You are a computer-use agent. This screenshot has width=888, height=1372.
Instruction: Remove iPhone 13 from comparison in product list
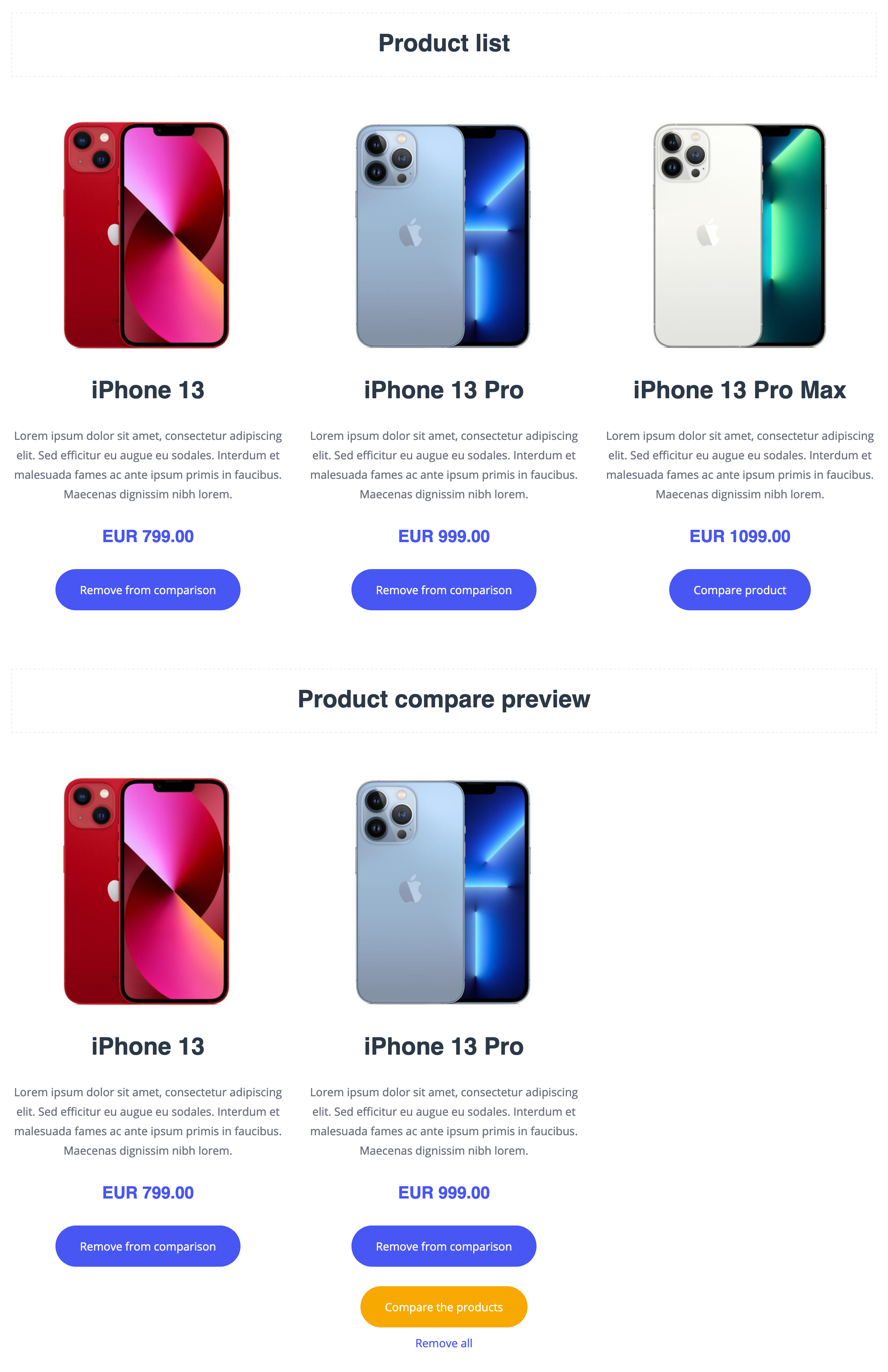[x=148, y=590]
